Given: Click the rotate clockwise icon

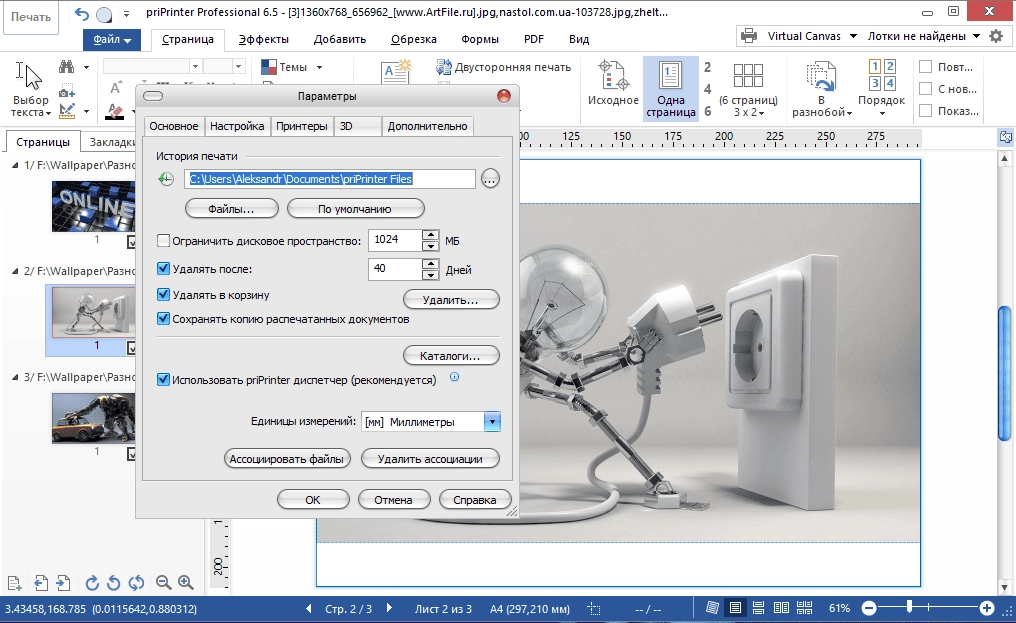Looking at the screenshot, I should point(92,583).
